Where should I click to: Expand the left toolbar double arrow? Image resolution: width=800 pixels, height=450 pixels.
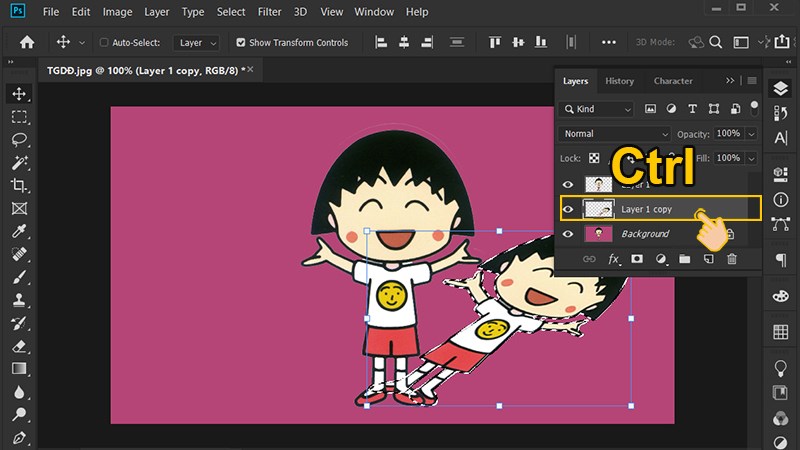click(10, 62)
